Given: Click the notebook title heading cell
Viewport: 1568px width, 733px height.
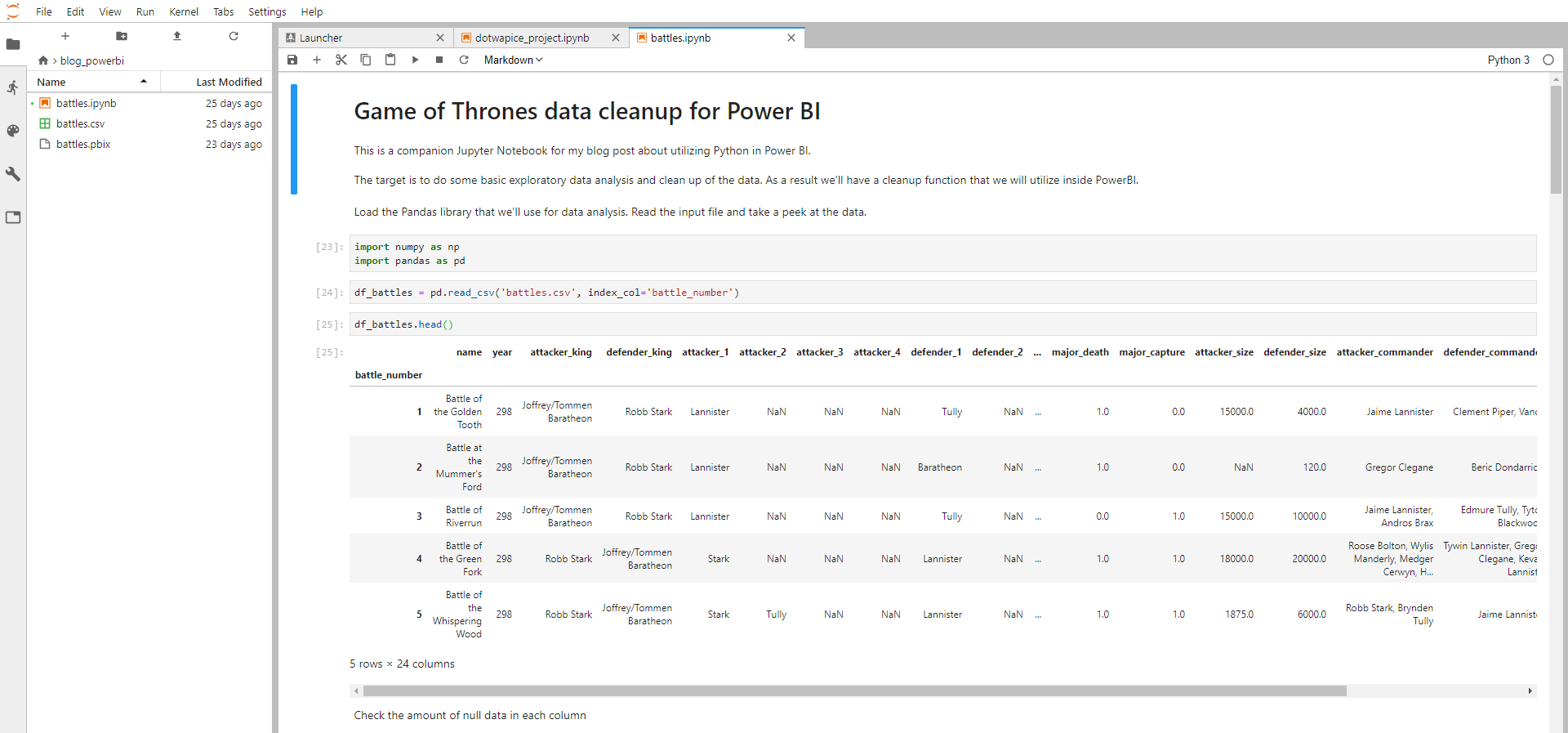Looking at the screenshot, I should click(x=587, y=111).
